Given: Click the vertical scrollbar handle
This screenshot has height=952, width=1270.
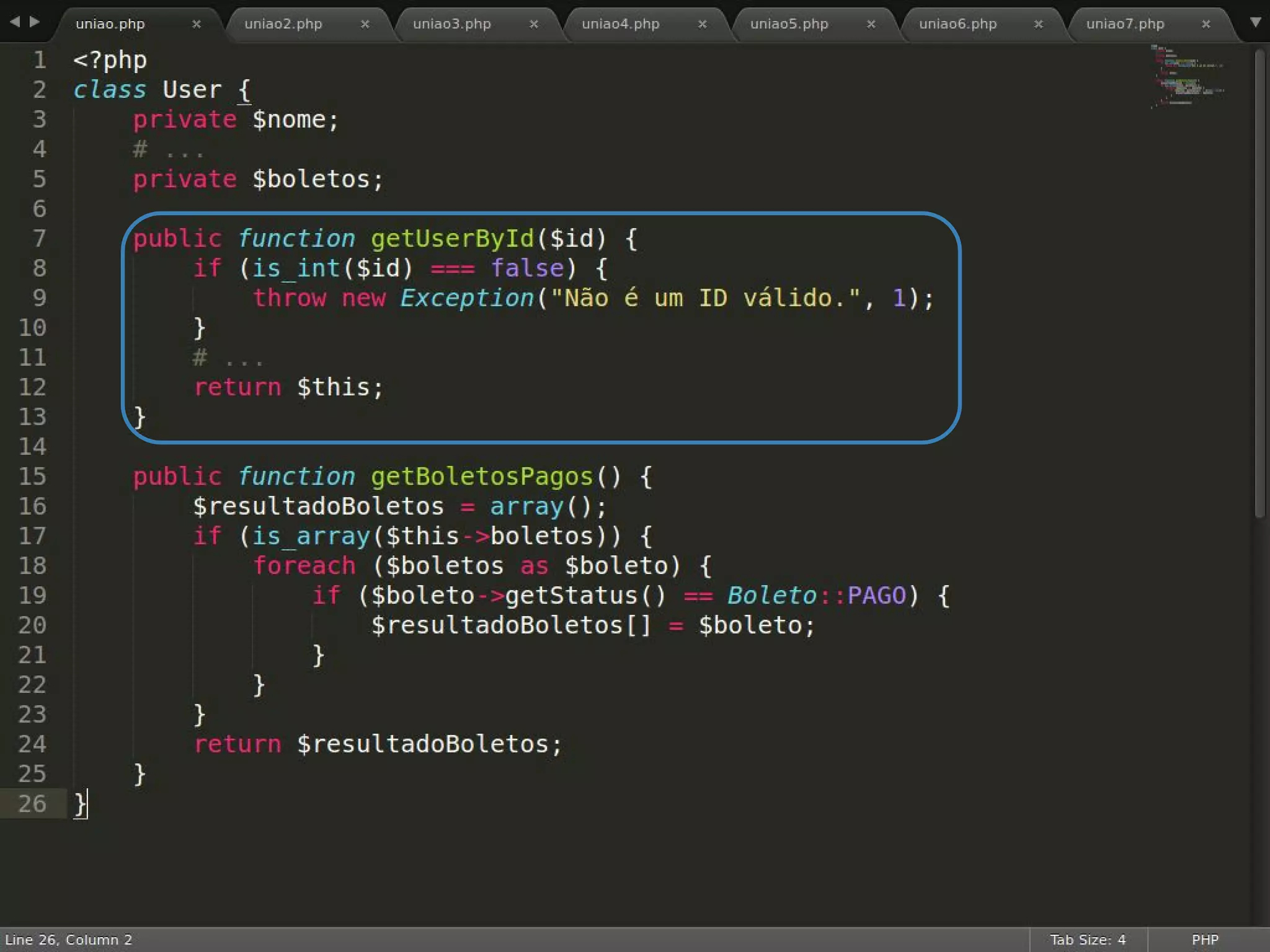Looking at the screenshot, I should [1259, 284].
